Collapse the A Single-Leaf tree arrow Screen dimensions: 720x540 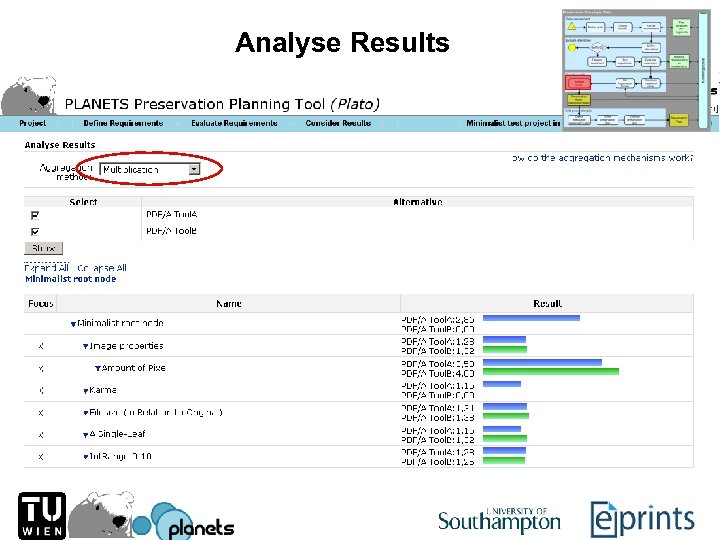click(85, 434)
